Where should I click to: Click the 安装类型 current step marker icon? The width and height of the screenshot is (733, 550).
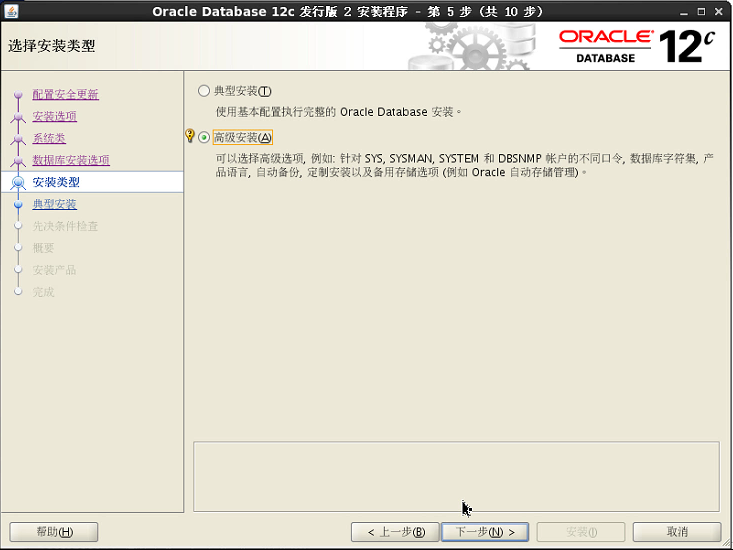pyautogui.click(x=18, y=182)
